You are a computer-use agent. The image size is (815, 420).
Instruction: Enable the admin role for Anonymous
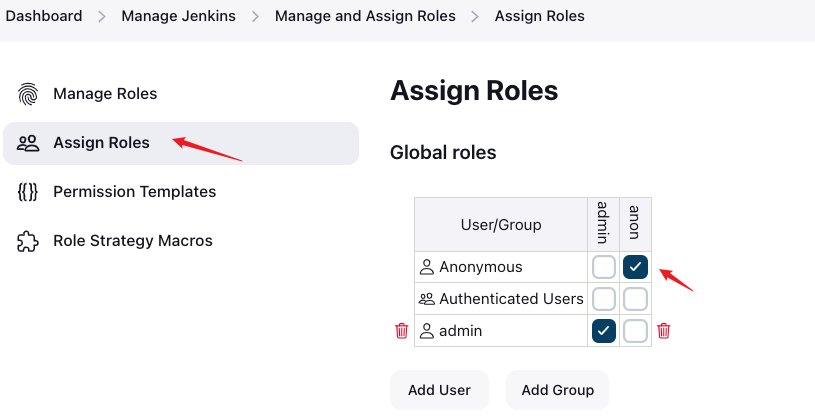click(603, 267)
